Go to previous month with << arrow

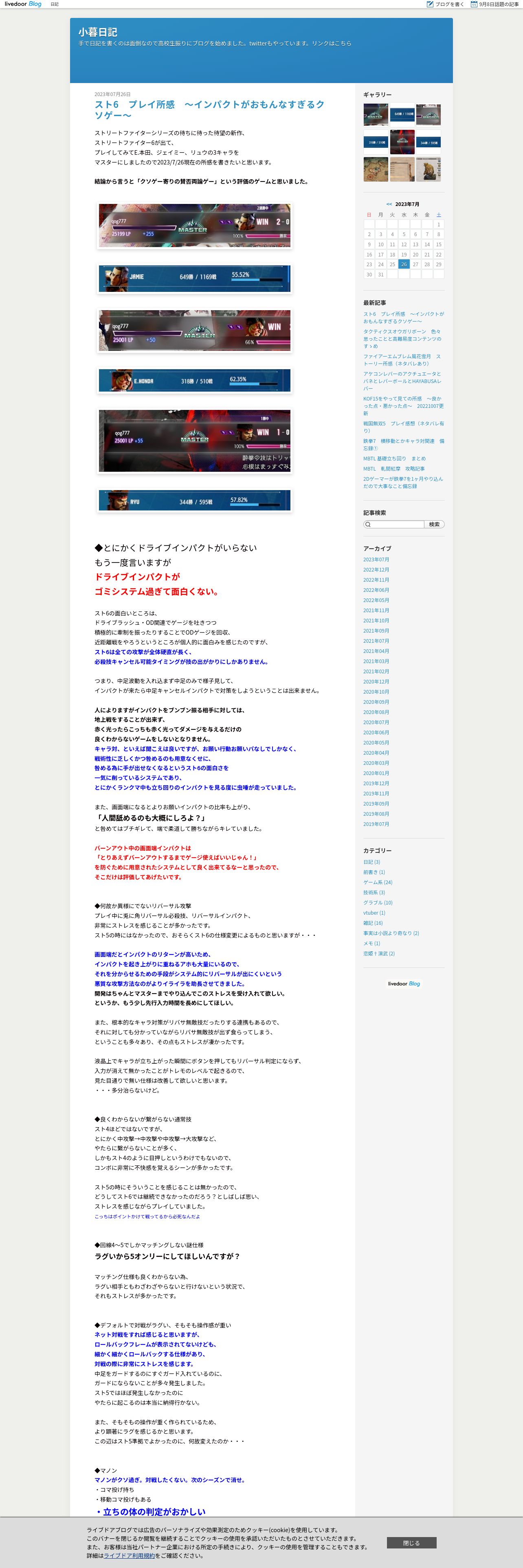point(389,204)
